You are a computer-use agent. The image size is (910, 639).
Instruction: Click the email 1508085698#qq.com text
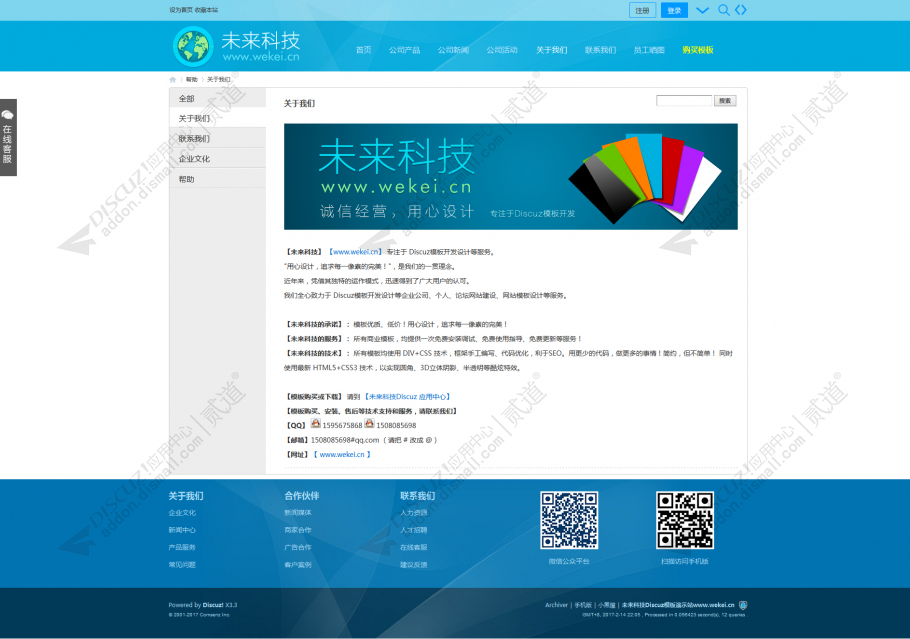(345, 440)
